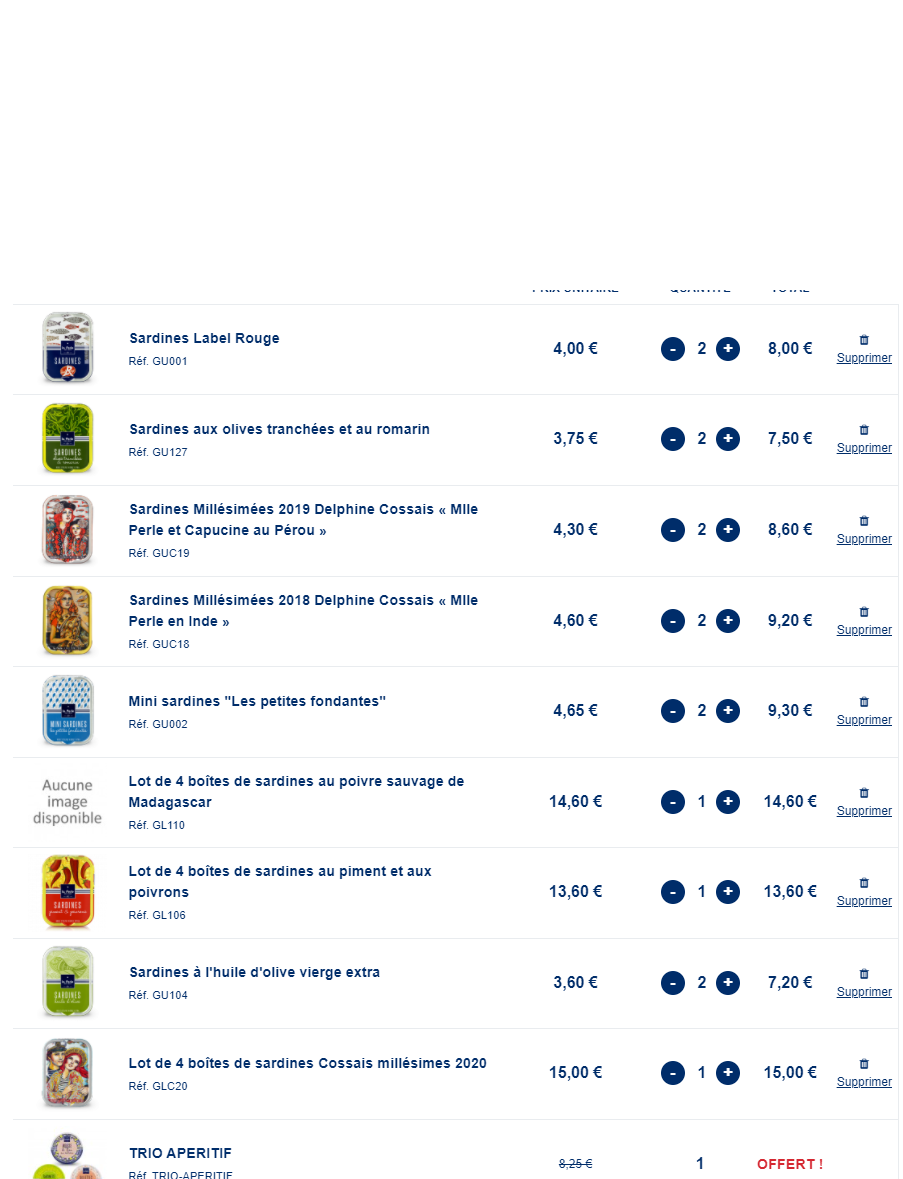
Task: Click trash icon for Sardines Label Rouge
Action: (864, 340)
